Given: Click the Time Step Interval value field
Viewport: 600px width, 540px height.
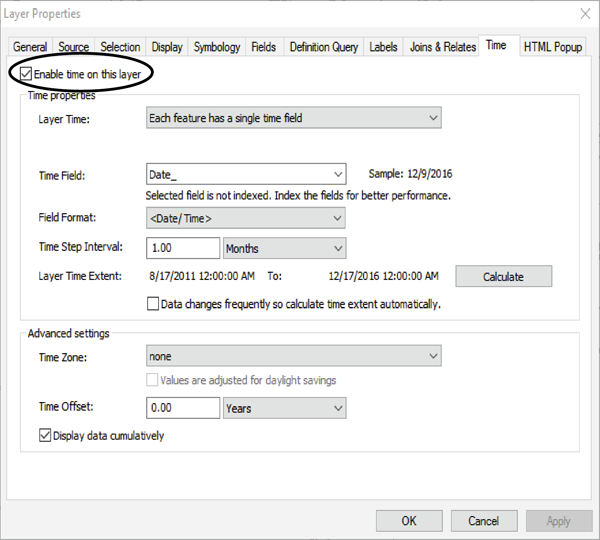Looking at the screenshot, I should point(183,248).
